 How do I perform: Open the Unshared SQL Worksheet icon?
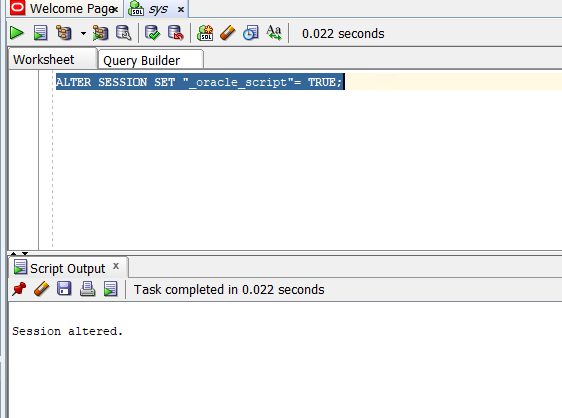click(205, 33)
